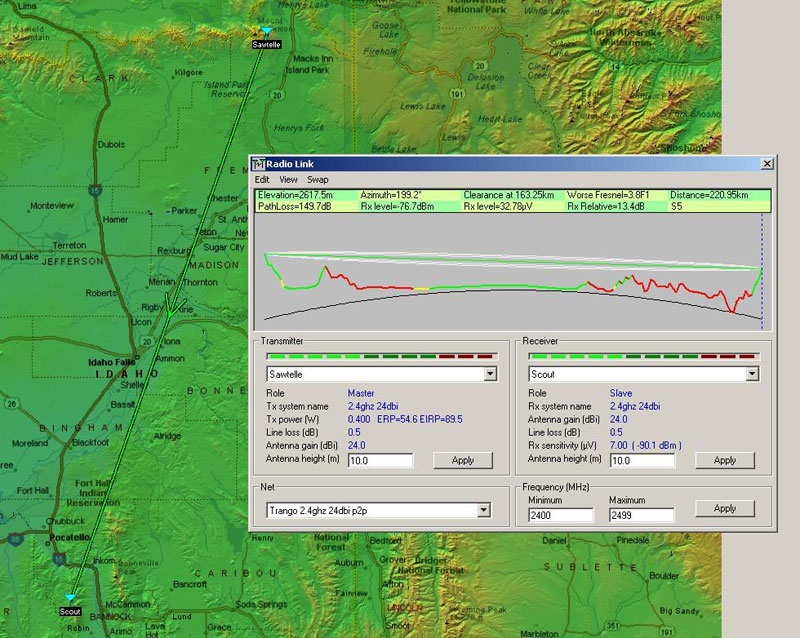Screen dimensions: 800x638
Task: Click the Maximum frequency field
Action: 641,515
